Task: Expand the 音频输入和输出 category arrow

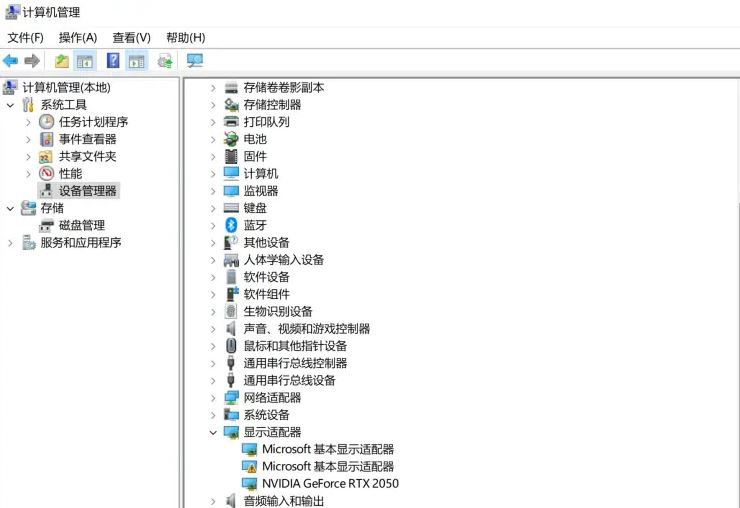Action: (213, 501)
